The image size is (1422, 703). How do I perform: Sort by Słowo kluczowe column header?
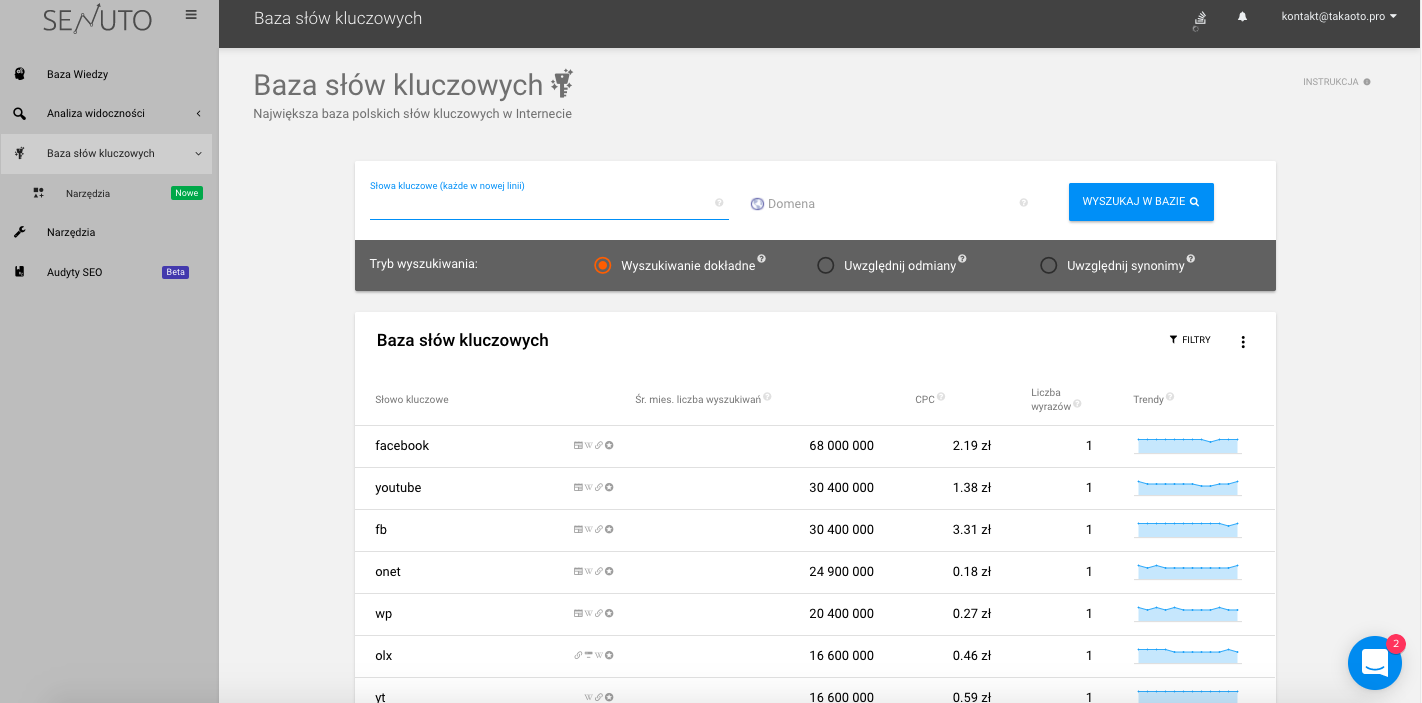click(x=412, y=400)
